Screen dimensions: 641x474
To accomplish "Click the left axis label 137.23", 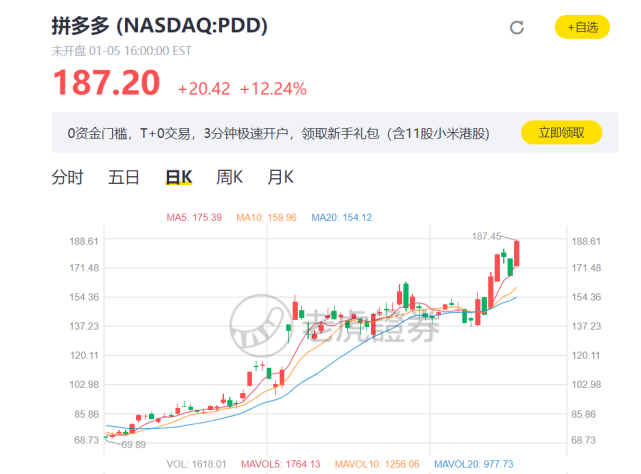I will click(x=84, y=326).
